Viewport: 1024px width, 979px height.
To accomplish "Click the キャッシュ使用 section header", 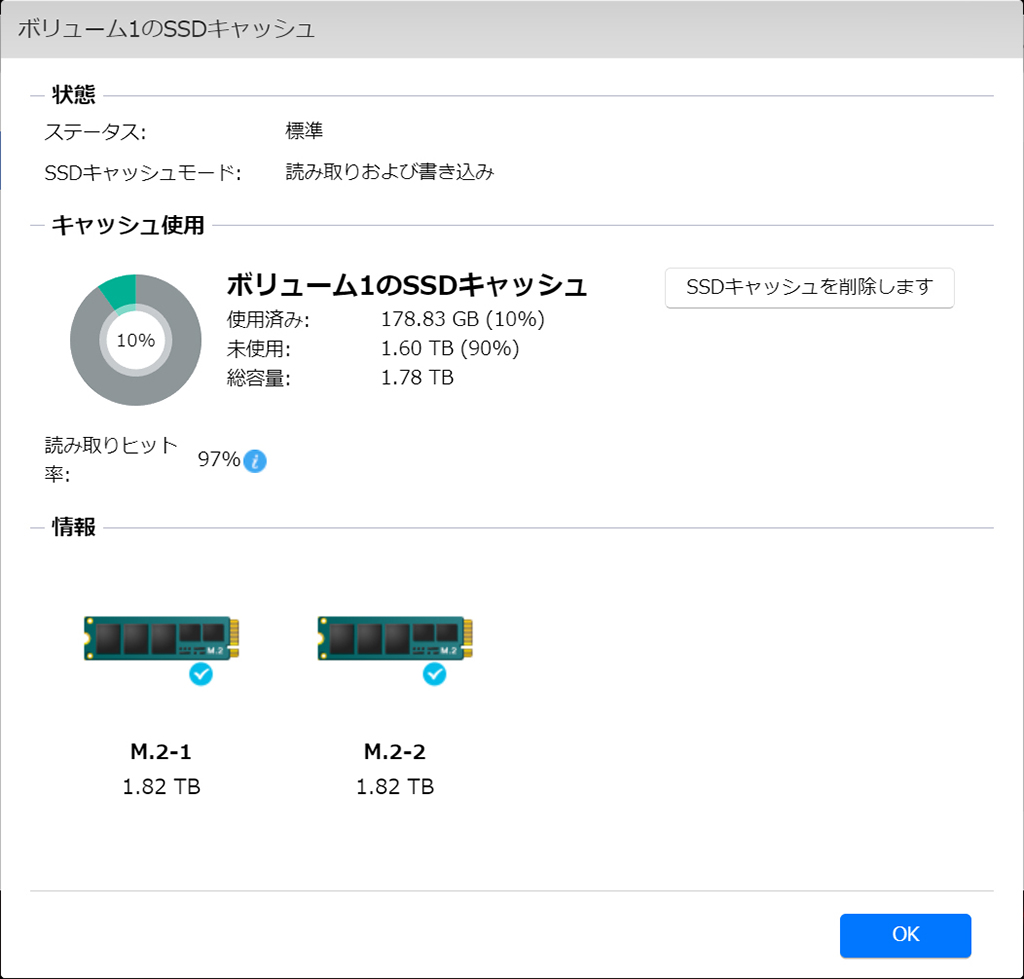I will [128, 225].
